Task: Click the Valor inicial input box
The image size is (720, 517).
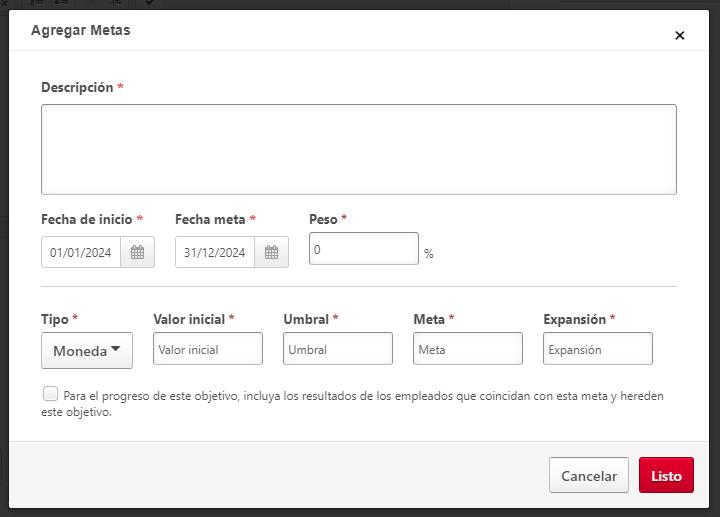Action: pyautogui.click(x=208, y=349)
